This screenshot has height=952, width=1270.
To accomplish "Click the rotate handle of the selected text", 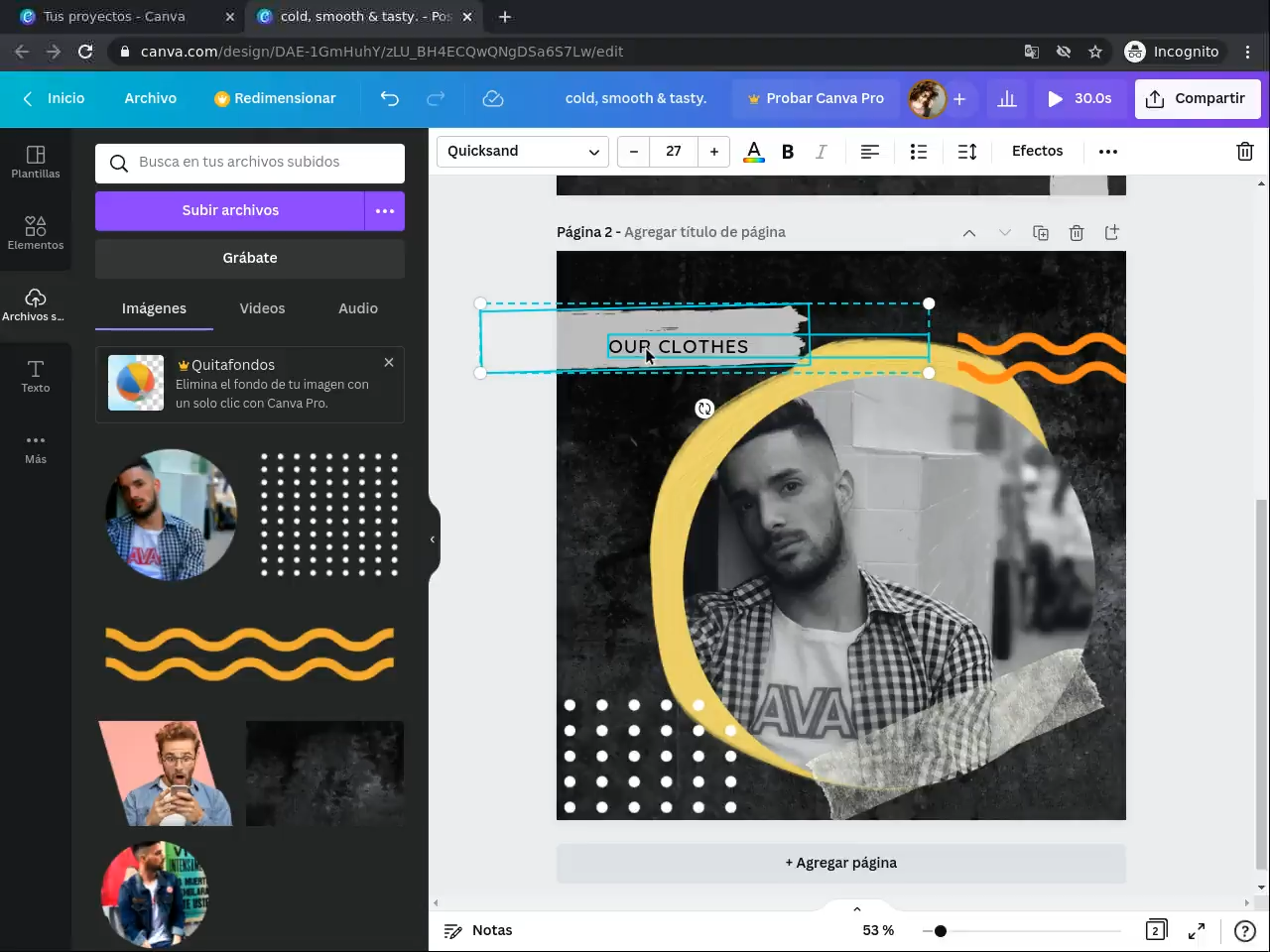I will (x=704, y=409).
